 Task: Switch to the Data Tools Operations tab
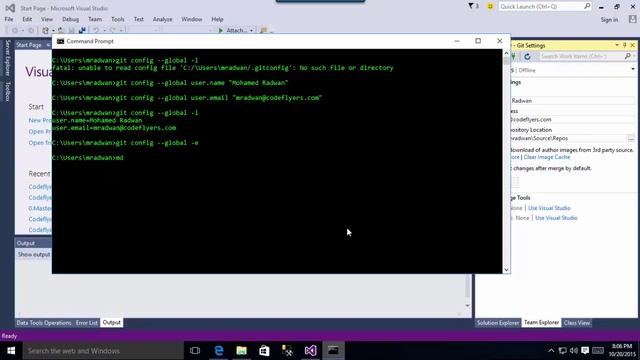[x=44, y=323]
